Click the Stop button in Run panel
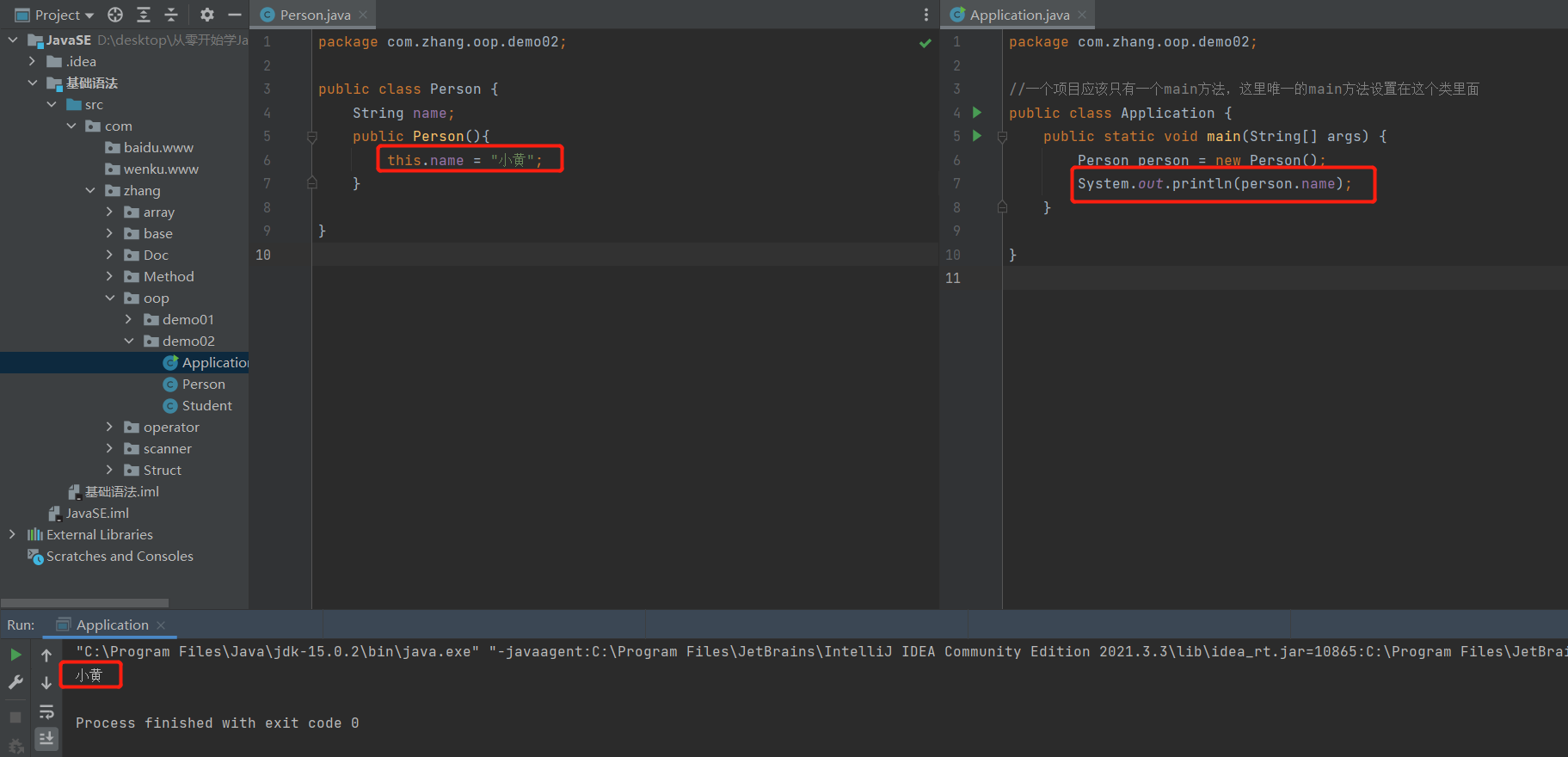This screenshot has height=757, width=1568. (x=15, y=717)
